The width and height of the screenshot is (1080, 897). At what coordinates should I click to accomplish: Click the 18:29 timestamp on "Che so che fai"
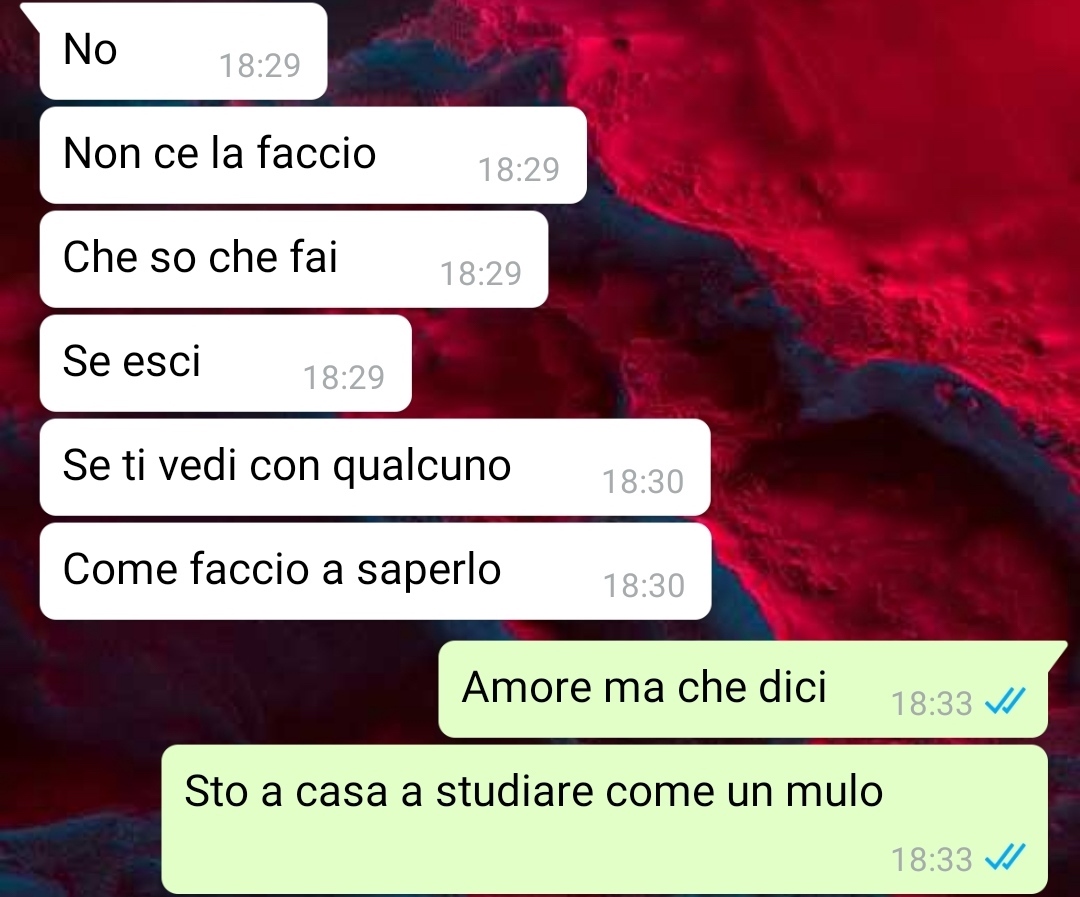481,274
